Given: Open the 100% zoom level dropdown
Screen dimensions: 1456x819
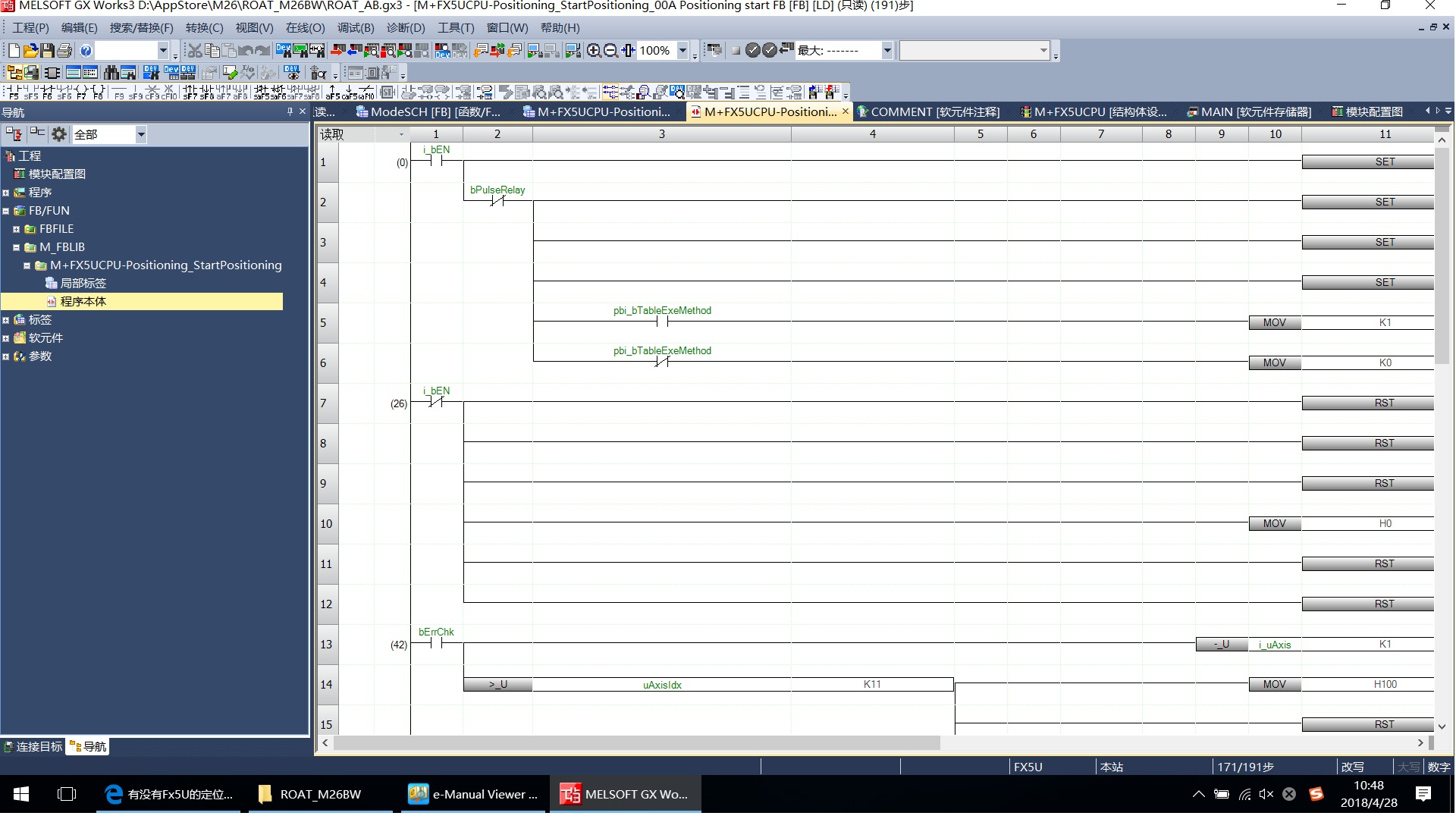Looking at the screenshot, I should [682, 51].
